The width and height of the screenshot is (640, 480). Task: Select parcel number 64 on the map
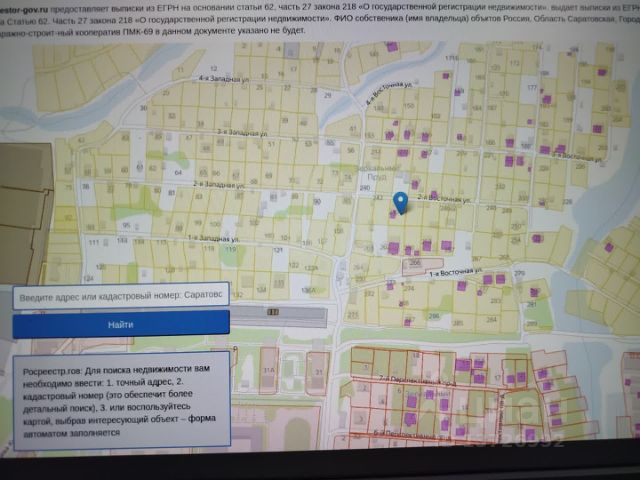coord(178,173)
